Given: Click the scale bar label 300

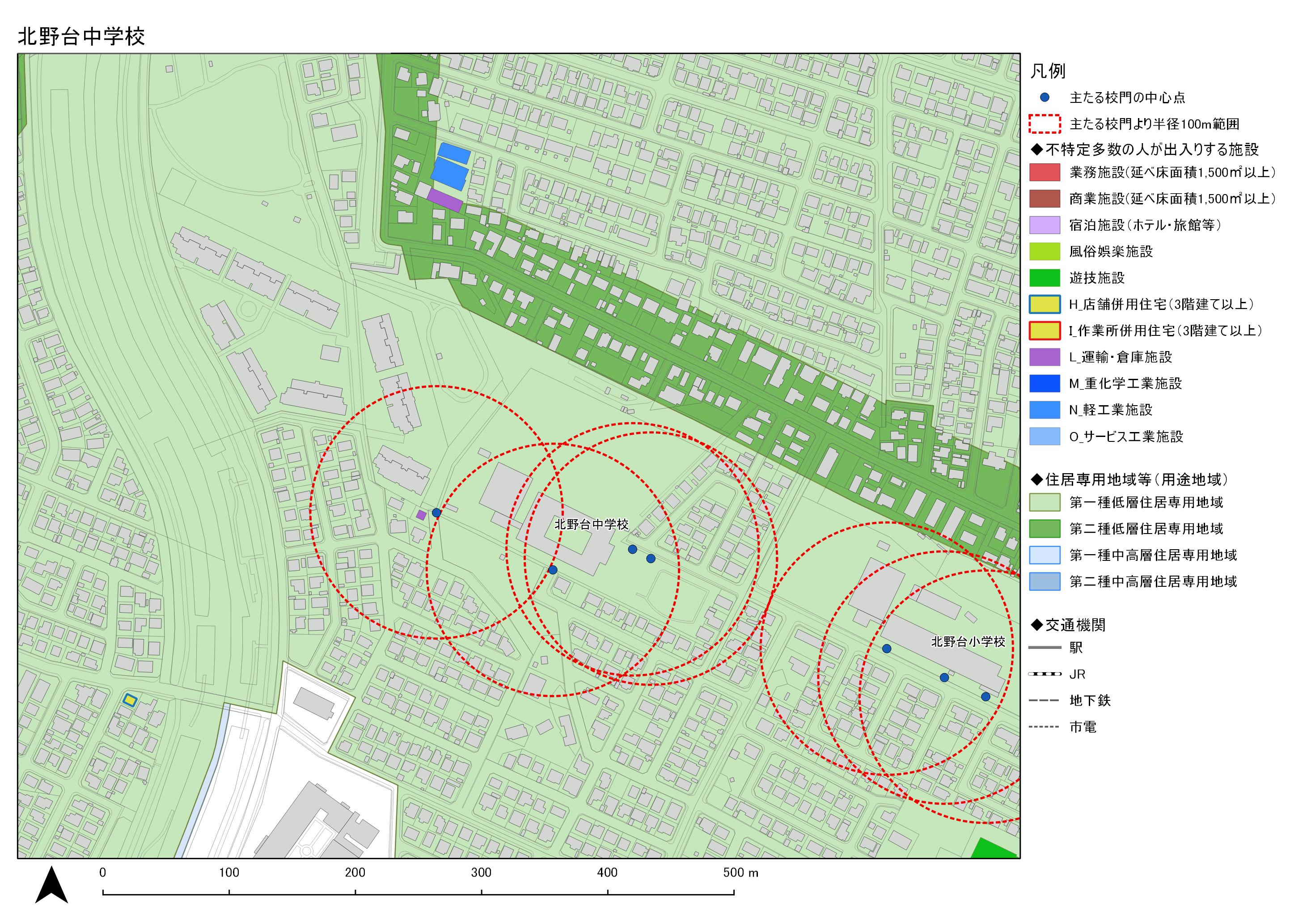Looking at the screenshot, I should tap(481, 872).
